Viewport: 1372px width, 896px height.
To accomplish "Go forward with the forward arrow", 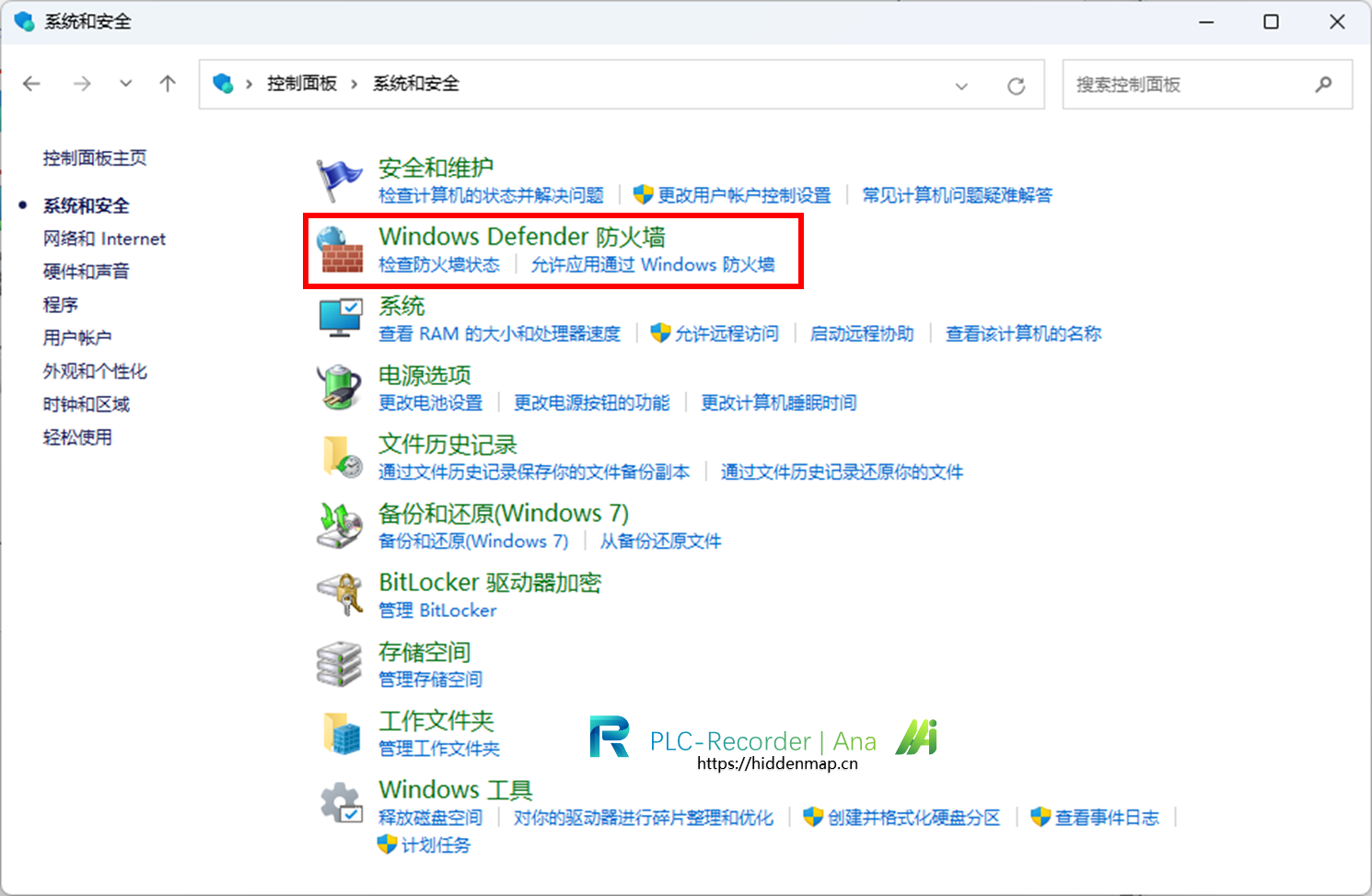I will tap(82, 84).
